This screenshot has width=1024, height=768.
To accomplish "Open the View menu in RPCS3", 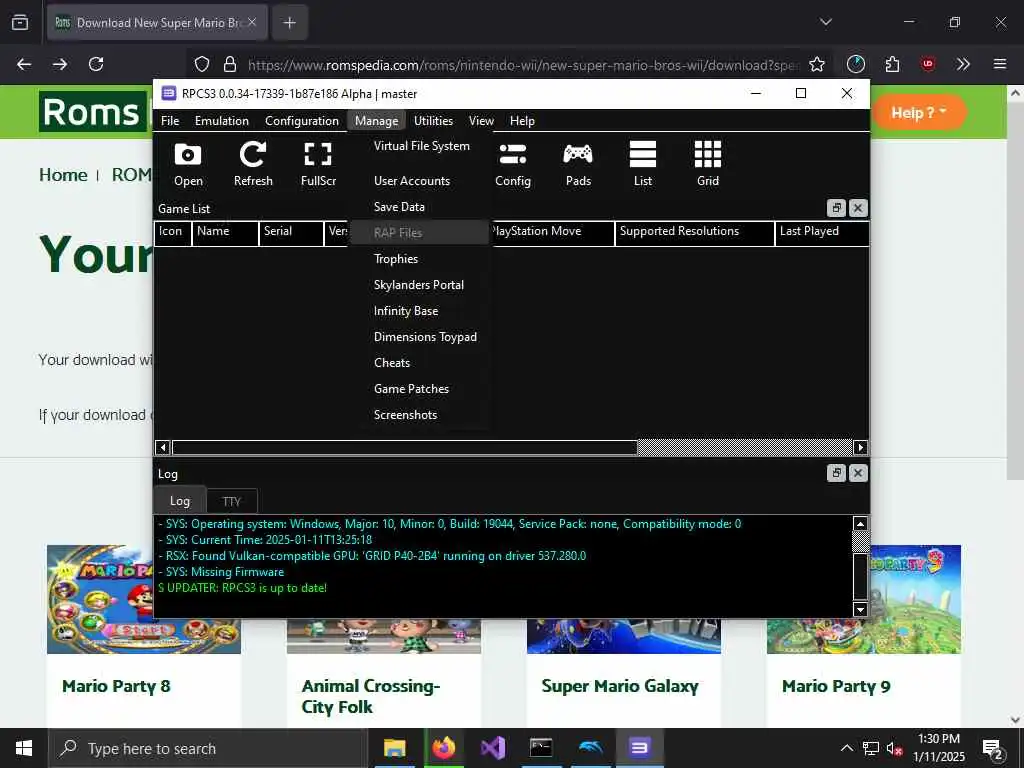I will pyautogui.click(x=481, y=121).
